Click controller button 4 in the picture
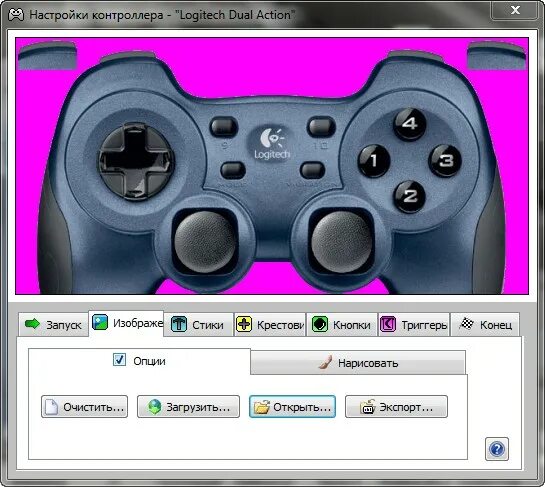Image resolution: width=545 pixels, height=487 pixels. 410,124
